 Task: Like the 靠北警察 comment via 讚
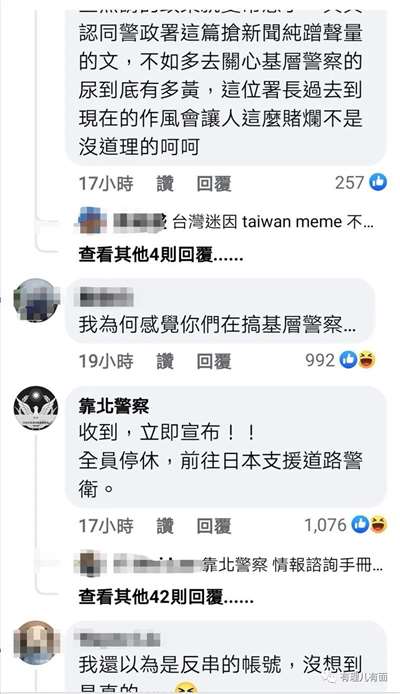tap(165, 526)
